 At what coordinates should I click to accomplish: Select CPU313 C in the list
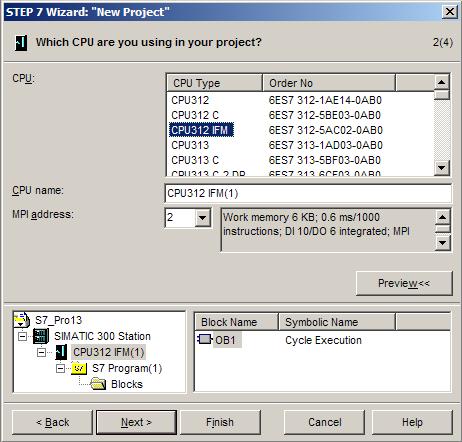tap(195, 160)
